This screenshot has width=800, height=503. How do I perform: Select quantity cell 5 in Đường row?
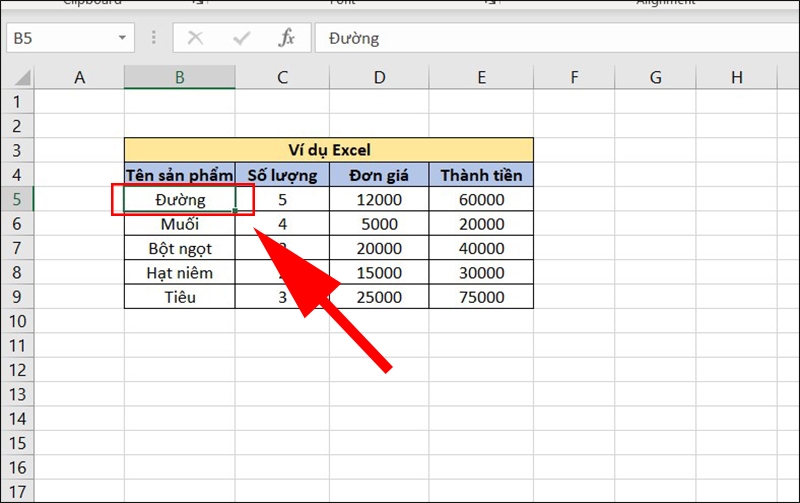tap(282, 199)
